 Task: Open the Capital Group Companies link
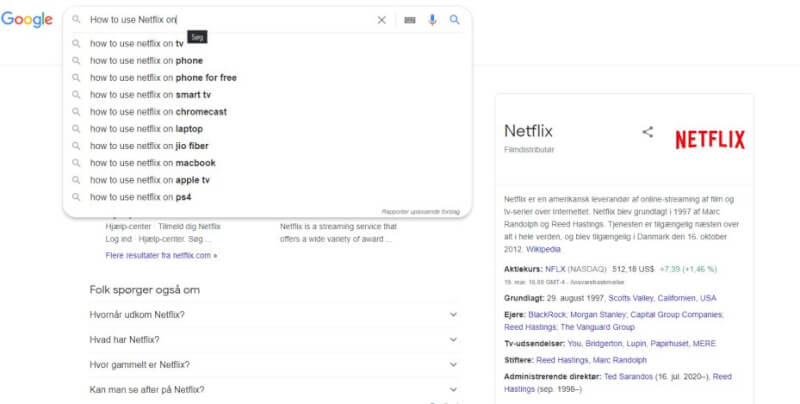tap(677, 315)
